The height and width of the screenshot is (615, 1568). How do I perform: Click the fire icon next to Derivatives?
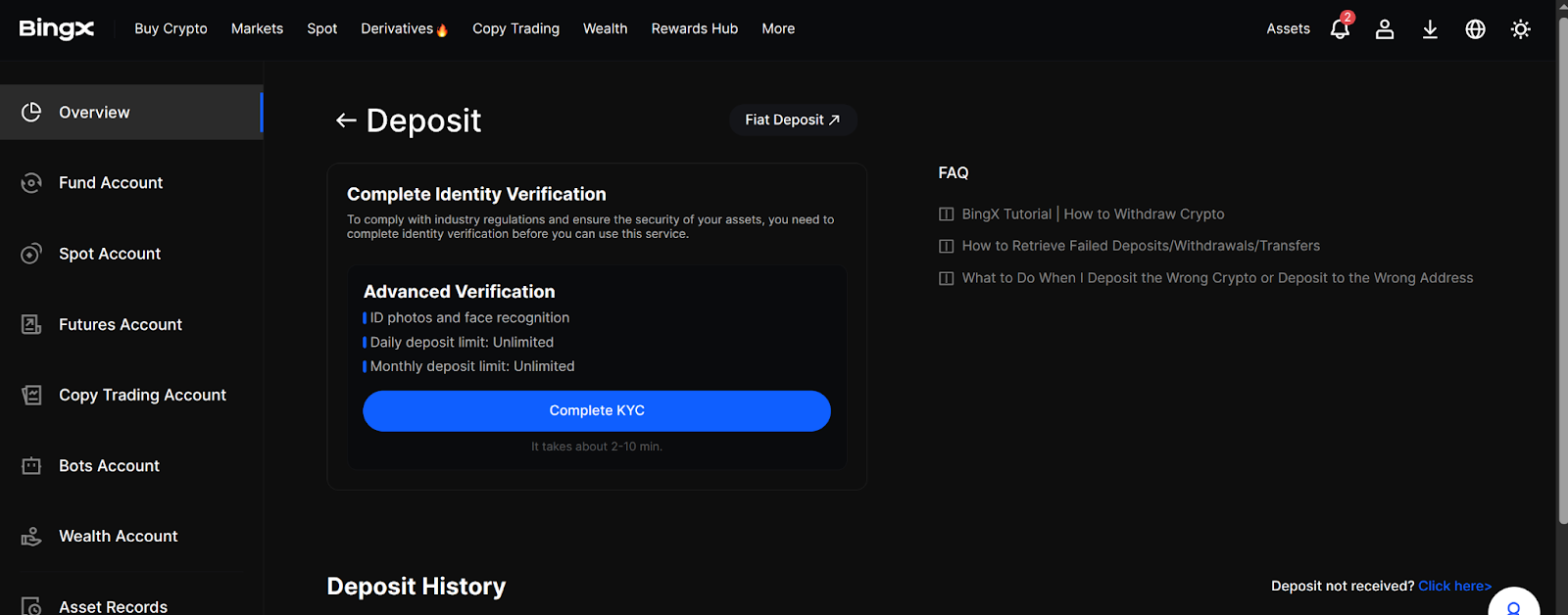[442, 29]
